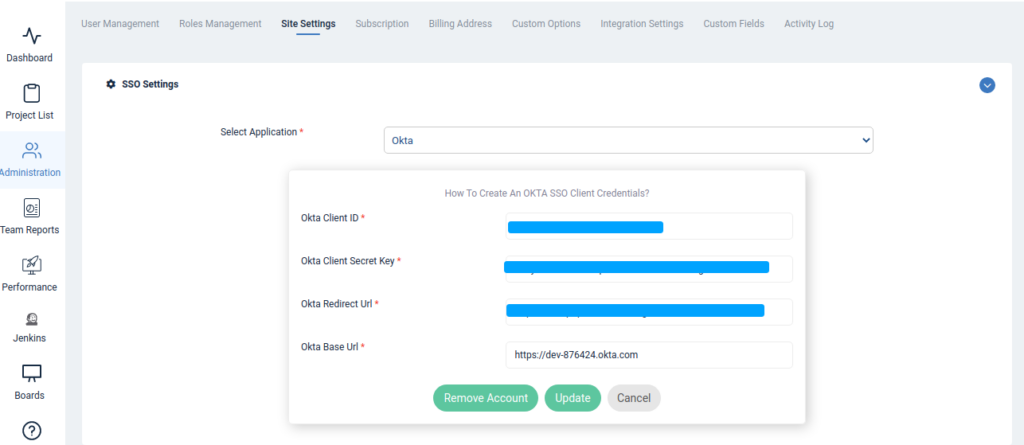Select the Administration users icon
The image size is (1024, 445).
tap(31, 151)
